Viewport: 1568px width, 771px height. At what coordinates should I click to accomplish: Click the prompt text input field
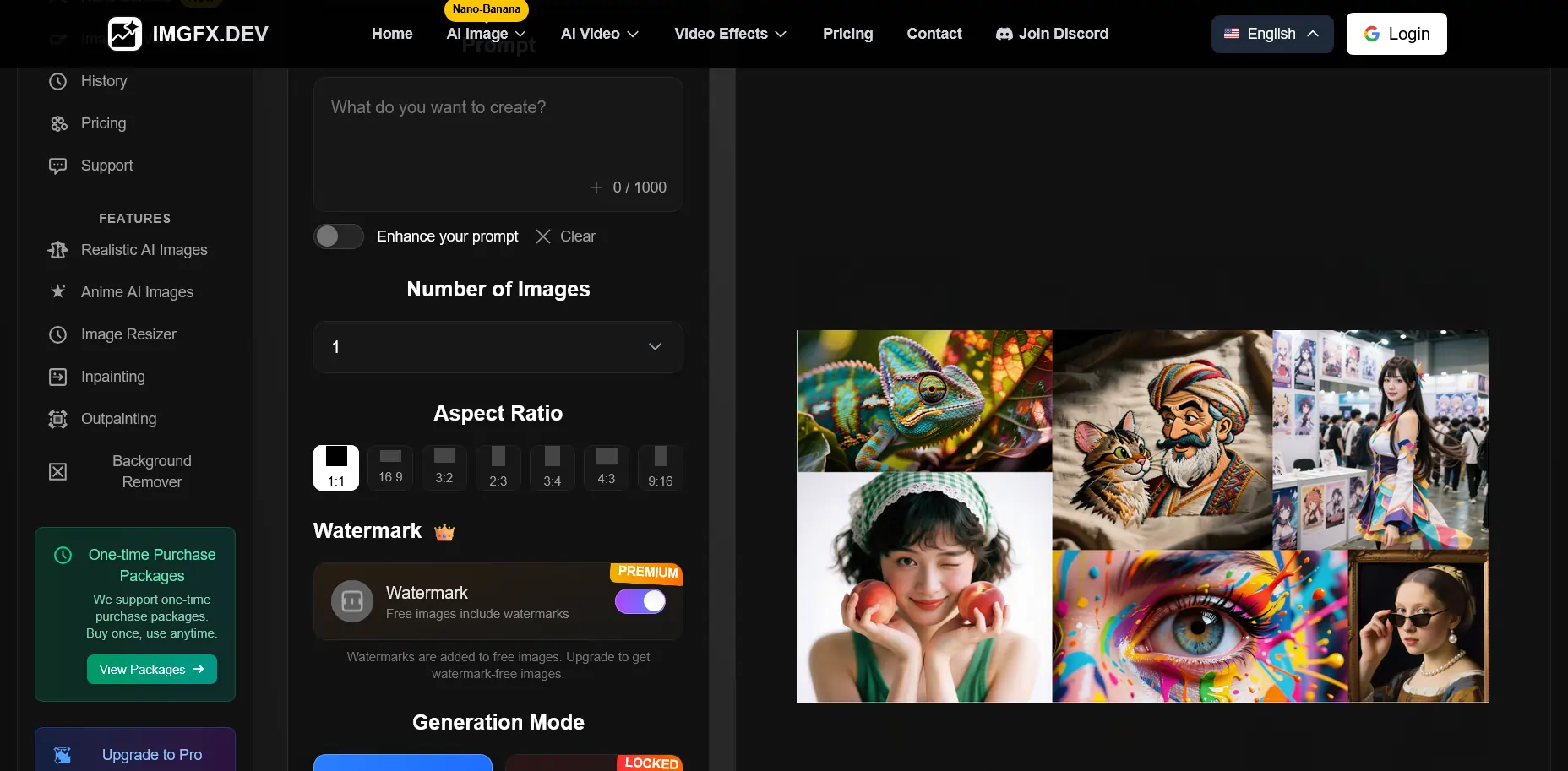tap(498, 144)
